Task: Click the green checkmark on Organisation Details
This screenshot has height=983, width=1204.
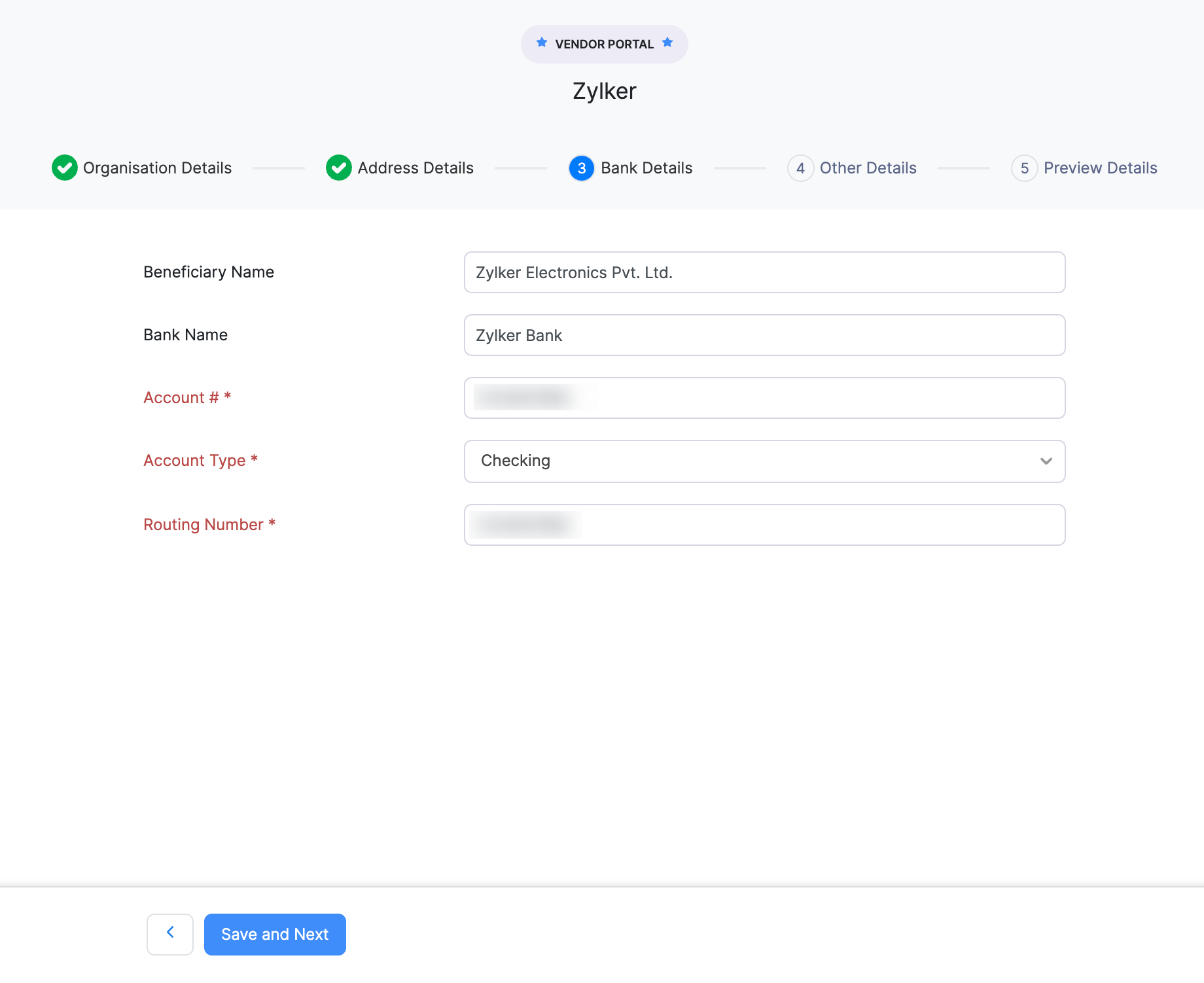Action: click(x=65, y=168)
